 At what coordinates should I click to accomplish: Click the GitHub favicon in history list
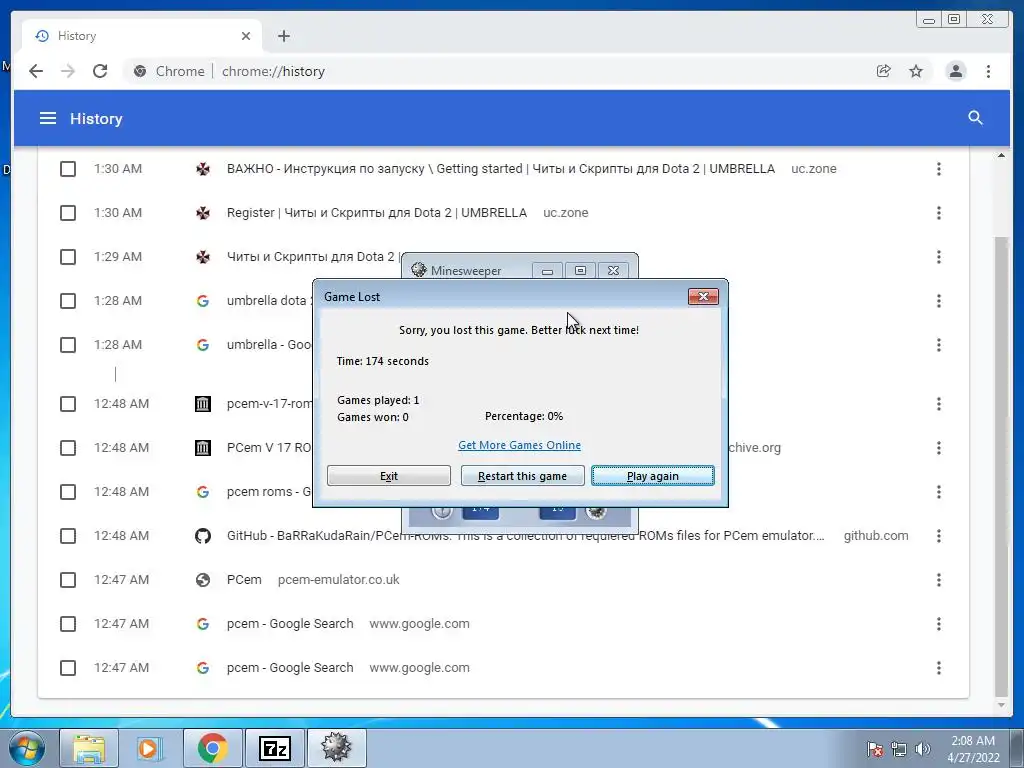(203, 536)
